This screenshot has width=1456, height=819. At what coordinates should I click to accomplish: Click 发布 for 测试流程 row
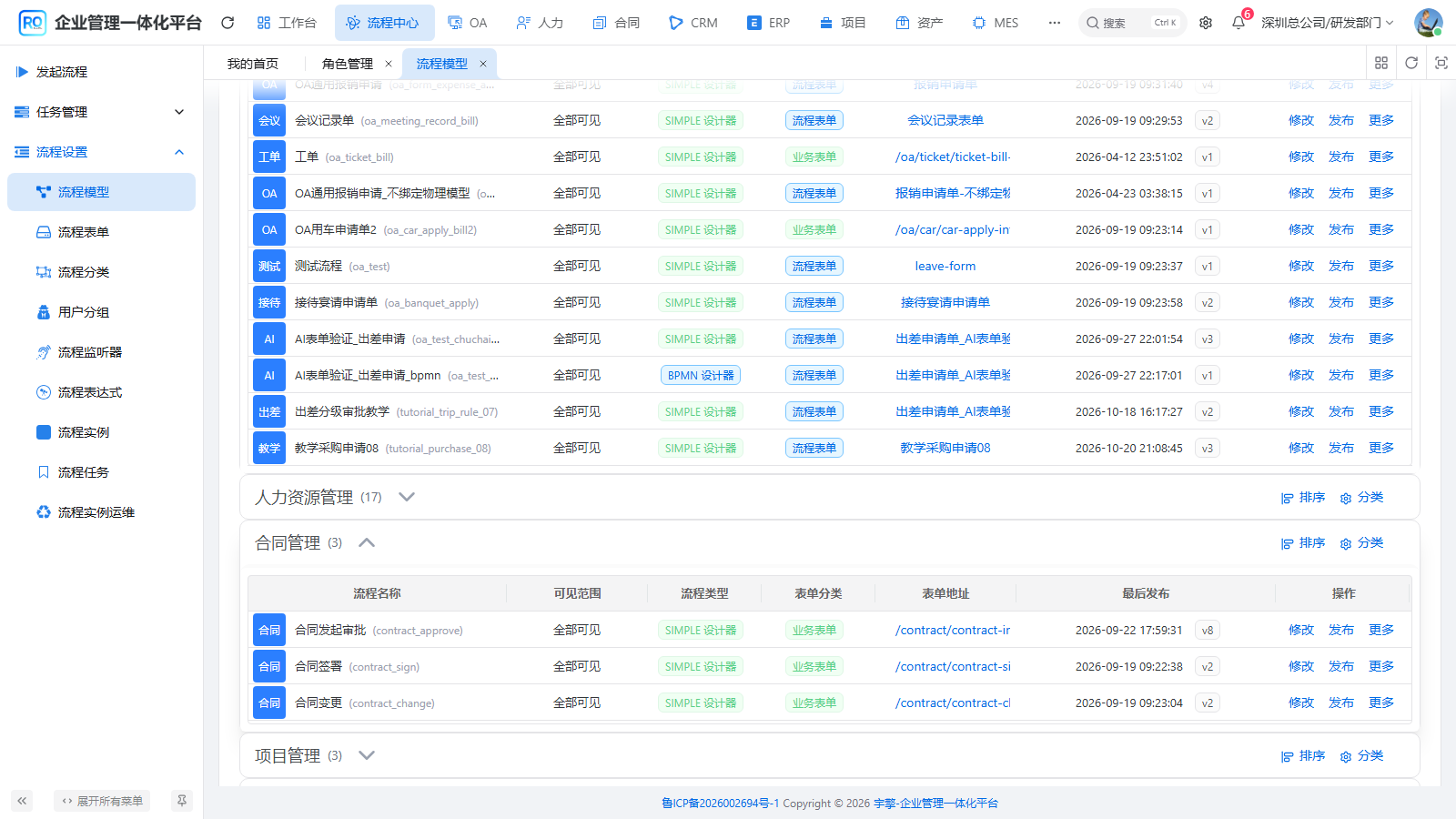[x=1341, y=266]
